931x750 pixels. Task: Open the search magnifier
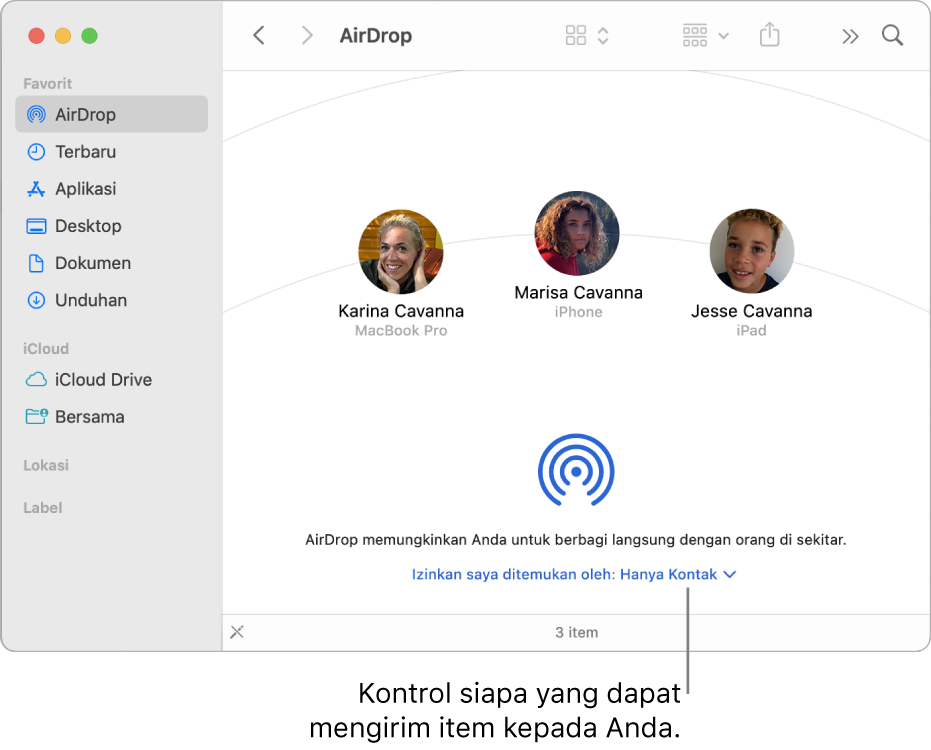(892, 36)
